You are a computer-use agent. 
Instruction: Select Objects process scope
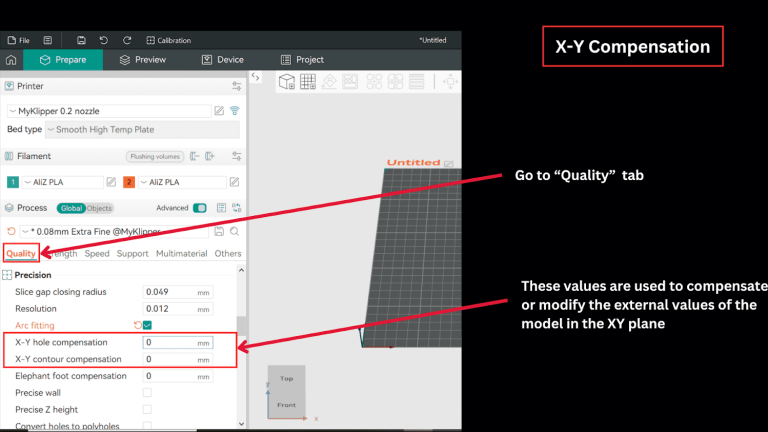pyautogui.click(x=99, y=208)
